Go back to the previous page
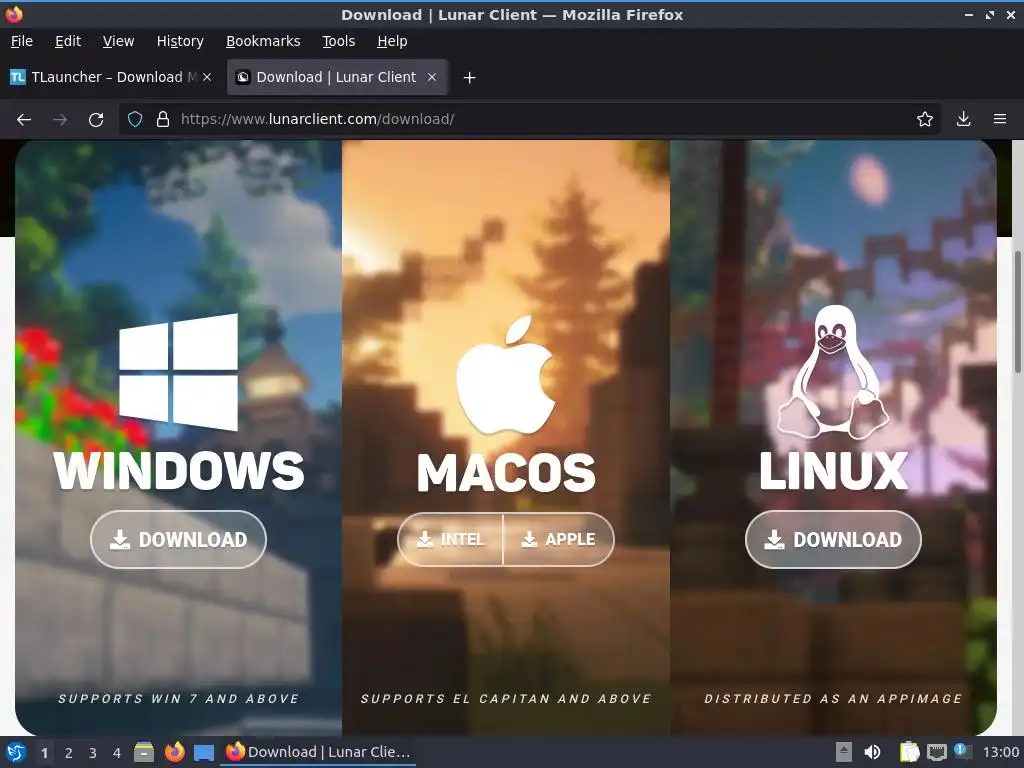Screen dimensions: 1024x768 point(24,120)
